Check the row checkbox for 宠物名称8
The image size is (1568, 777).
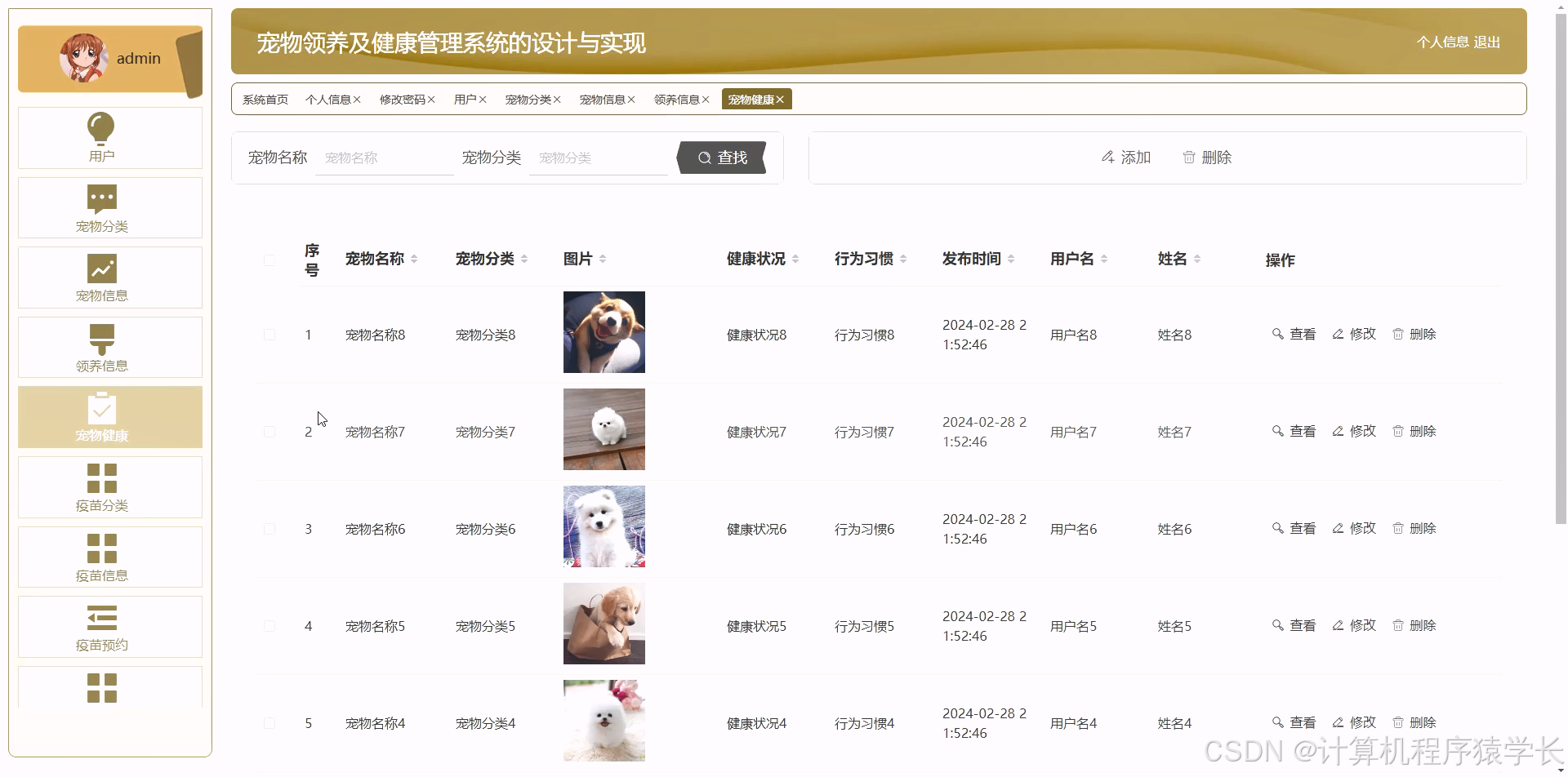click(269, 335)
